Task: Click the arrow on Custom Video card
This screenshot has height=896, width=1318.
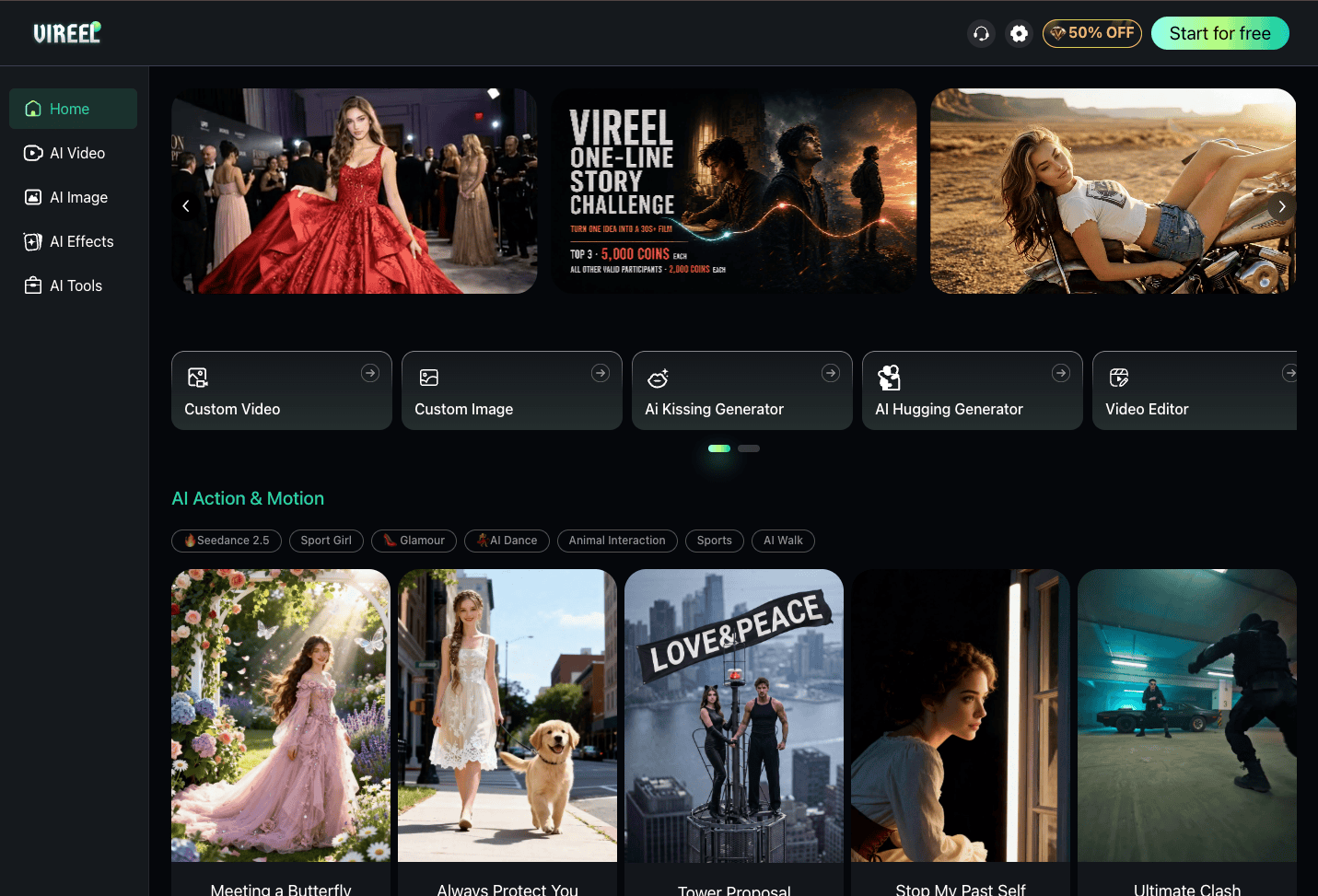Action: [370, 373]
